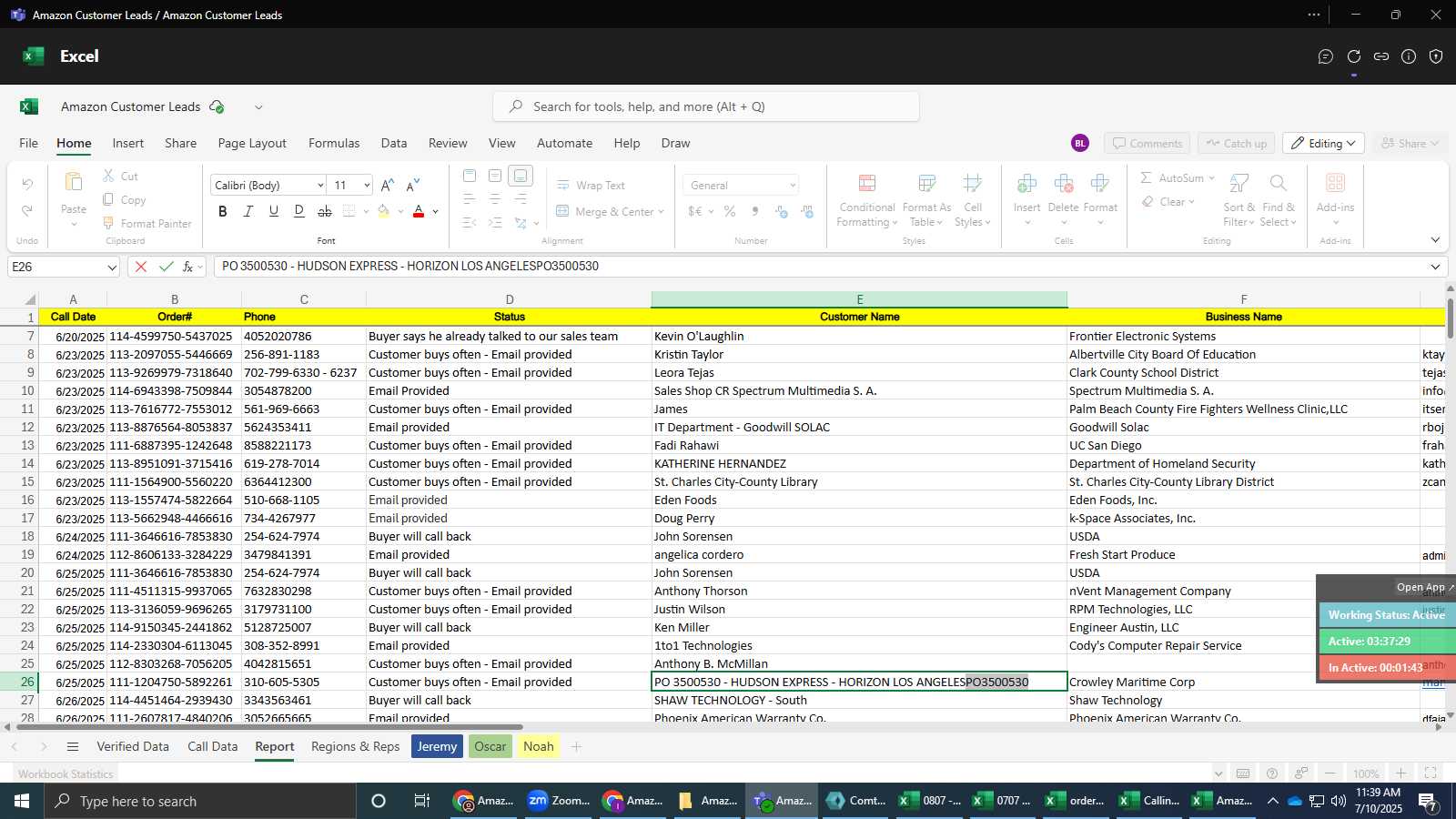This screenshot has height=819, width=1456.
Task: Click the Copy button
Action: click(x=124, y=199)
